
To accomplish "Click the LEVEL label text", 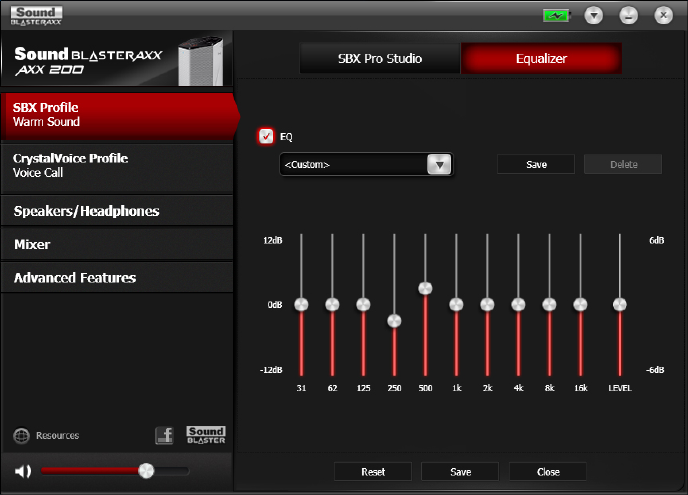I will pyautogui.click(x=620, y=388).
